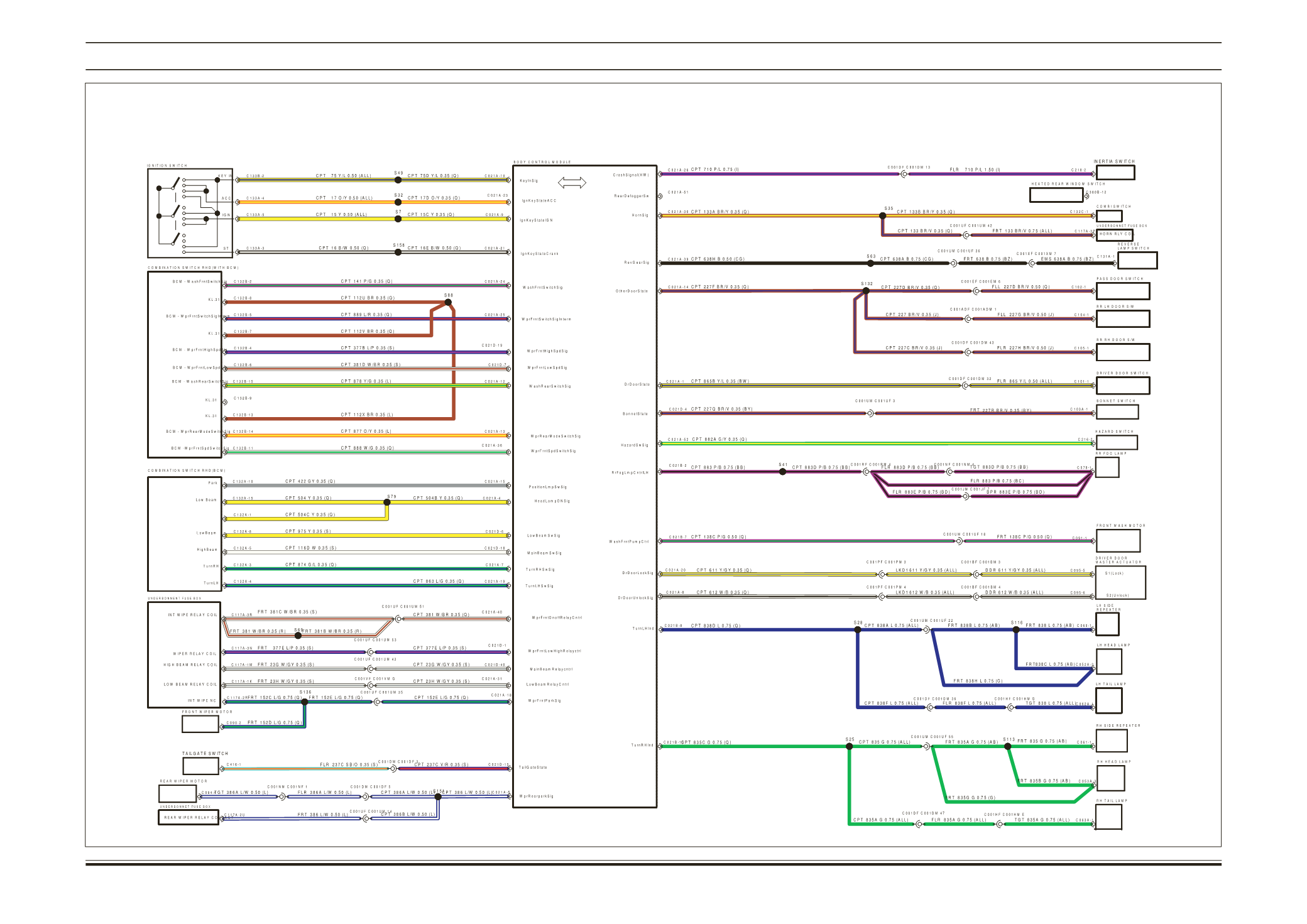Click splice S25 on green TurnRHInd wire

click(x=849, y=746)
